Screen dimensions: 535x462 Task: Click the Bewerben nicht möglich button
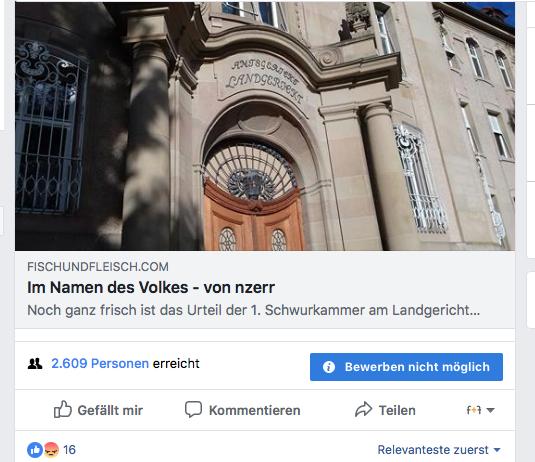point(406,367)
